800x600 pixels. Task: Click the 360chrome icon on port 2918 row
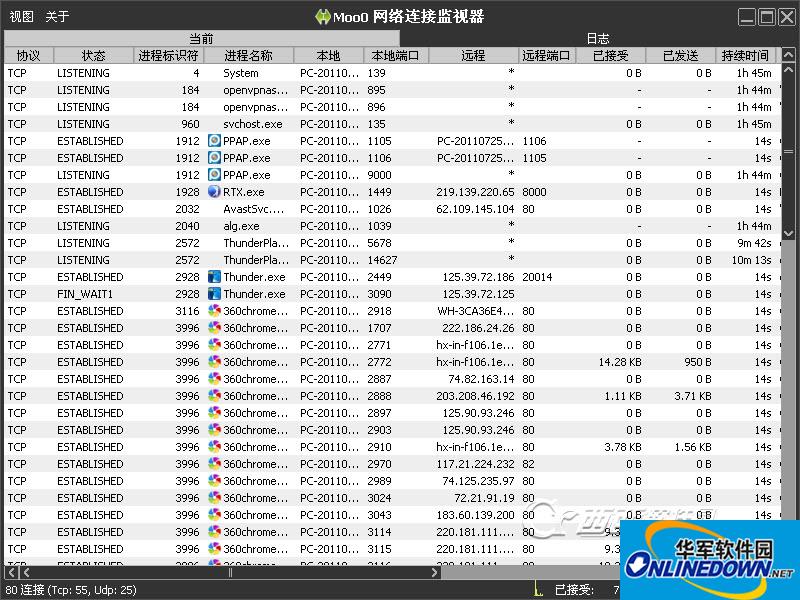[214, 311]
